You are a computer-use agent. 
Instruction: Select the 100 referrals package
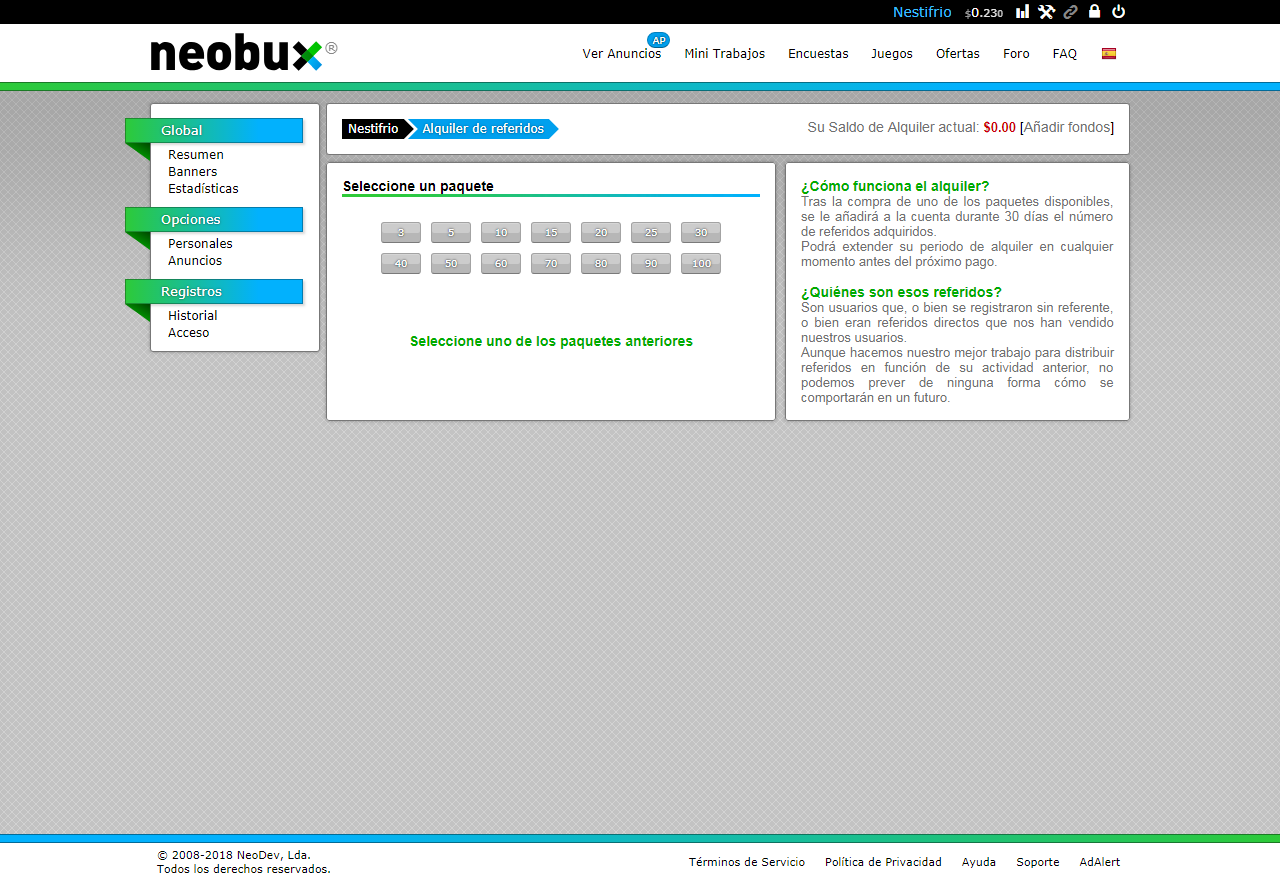coord(701,264)
